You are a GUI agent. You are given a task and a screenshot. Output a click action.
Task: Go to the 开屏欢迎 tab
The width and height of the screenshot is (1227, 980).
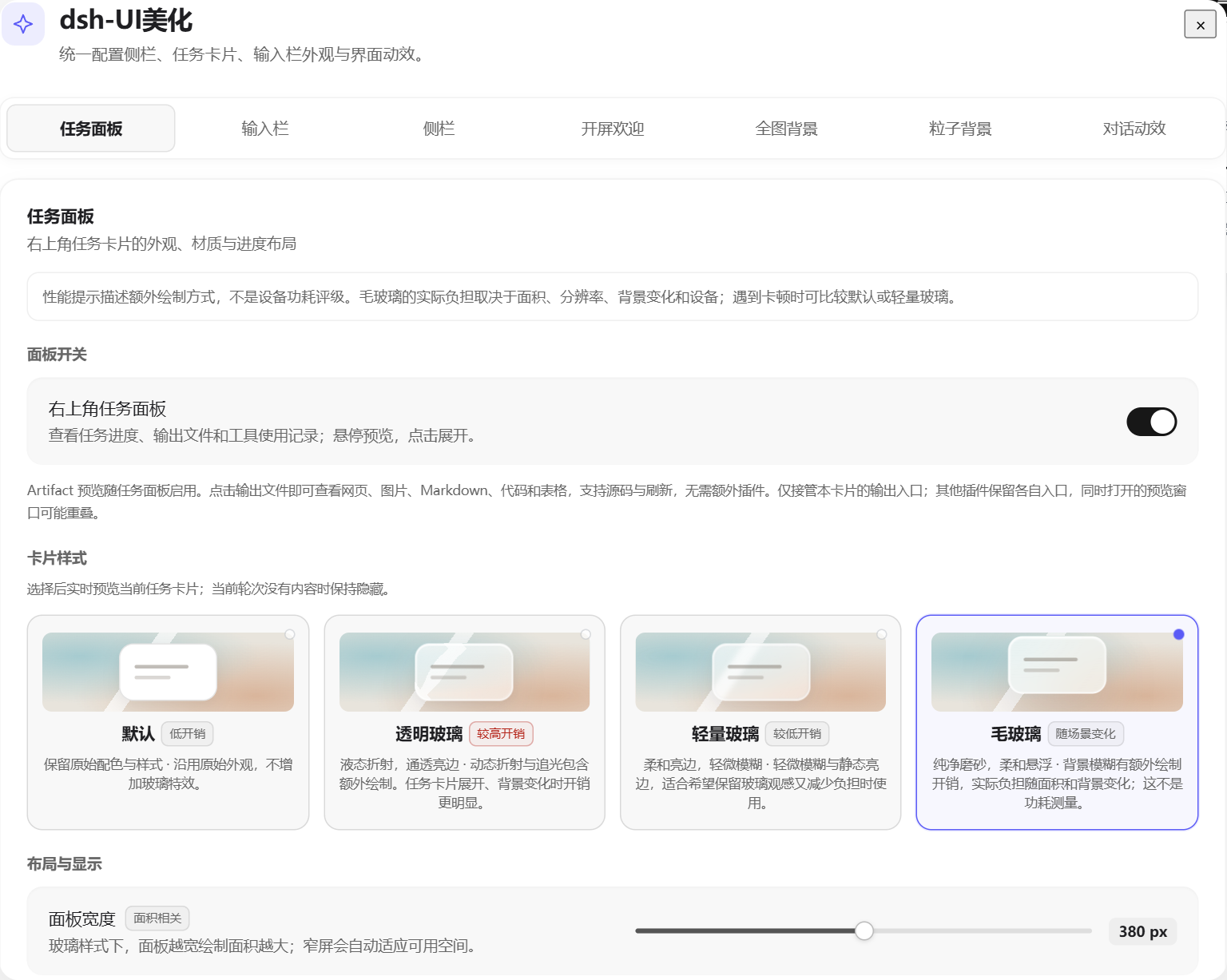point(613,129)
